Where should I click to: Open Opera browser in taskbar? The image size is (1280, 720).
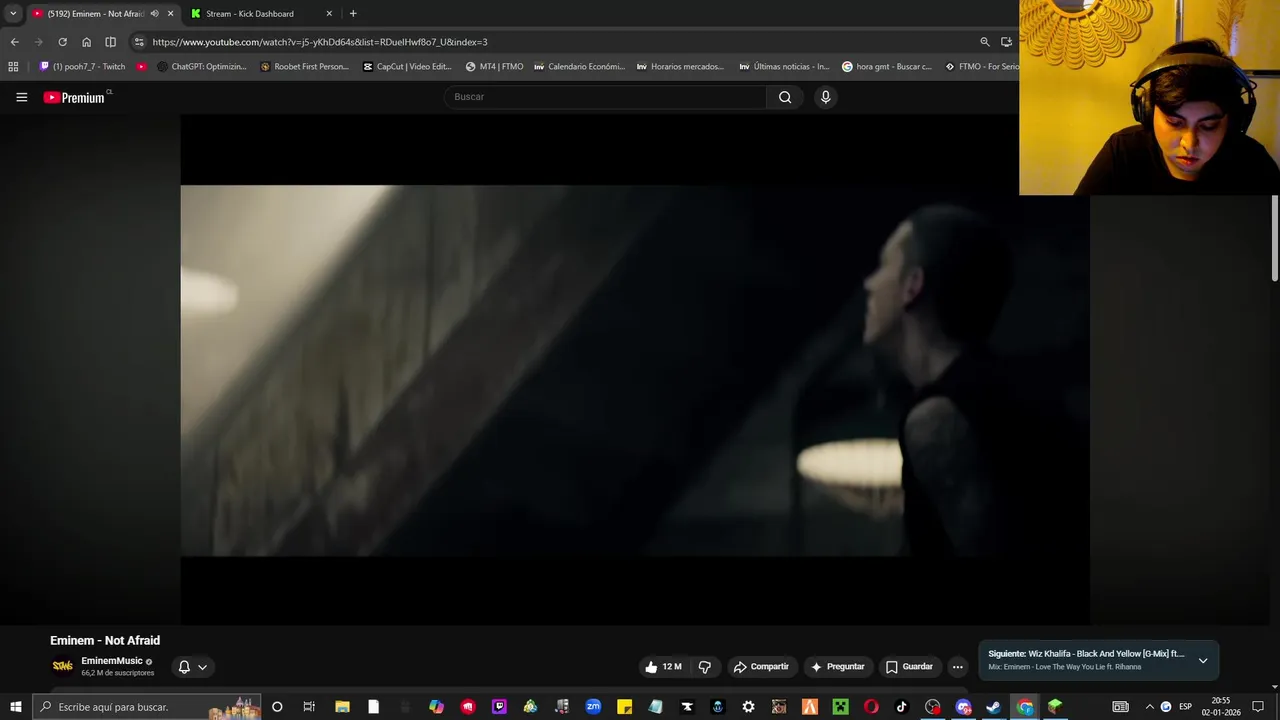click(x=870, y=707)
